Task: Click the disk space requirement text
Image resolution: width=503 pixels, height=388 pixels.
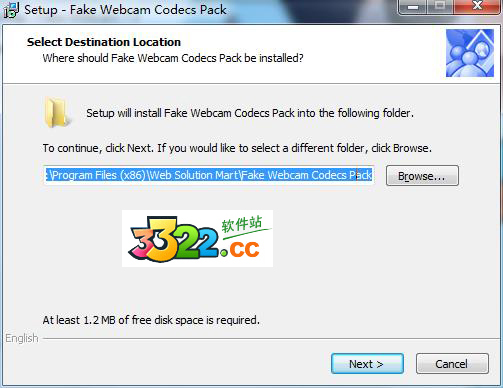Action: click(151, 320)
